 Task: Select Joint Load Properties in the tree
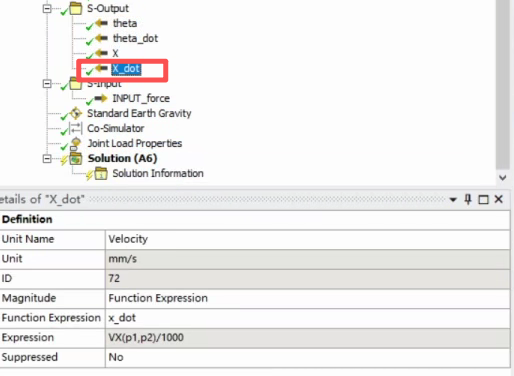(135, 143)
